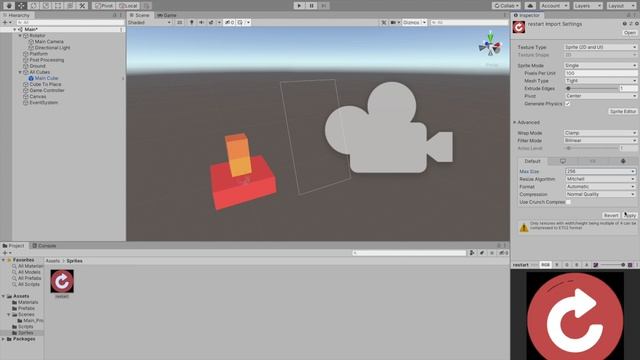Open the cloud Services button
Image resolution: width=640 pixels, height=360 pixels.
[x=530, y=6]
